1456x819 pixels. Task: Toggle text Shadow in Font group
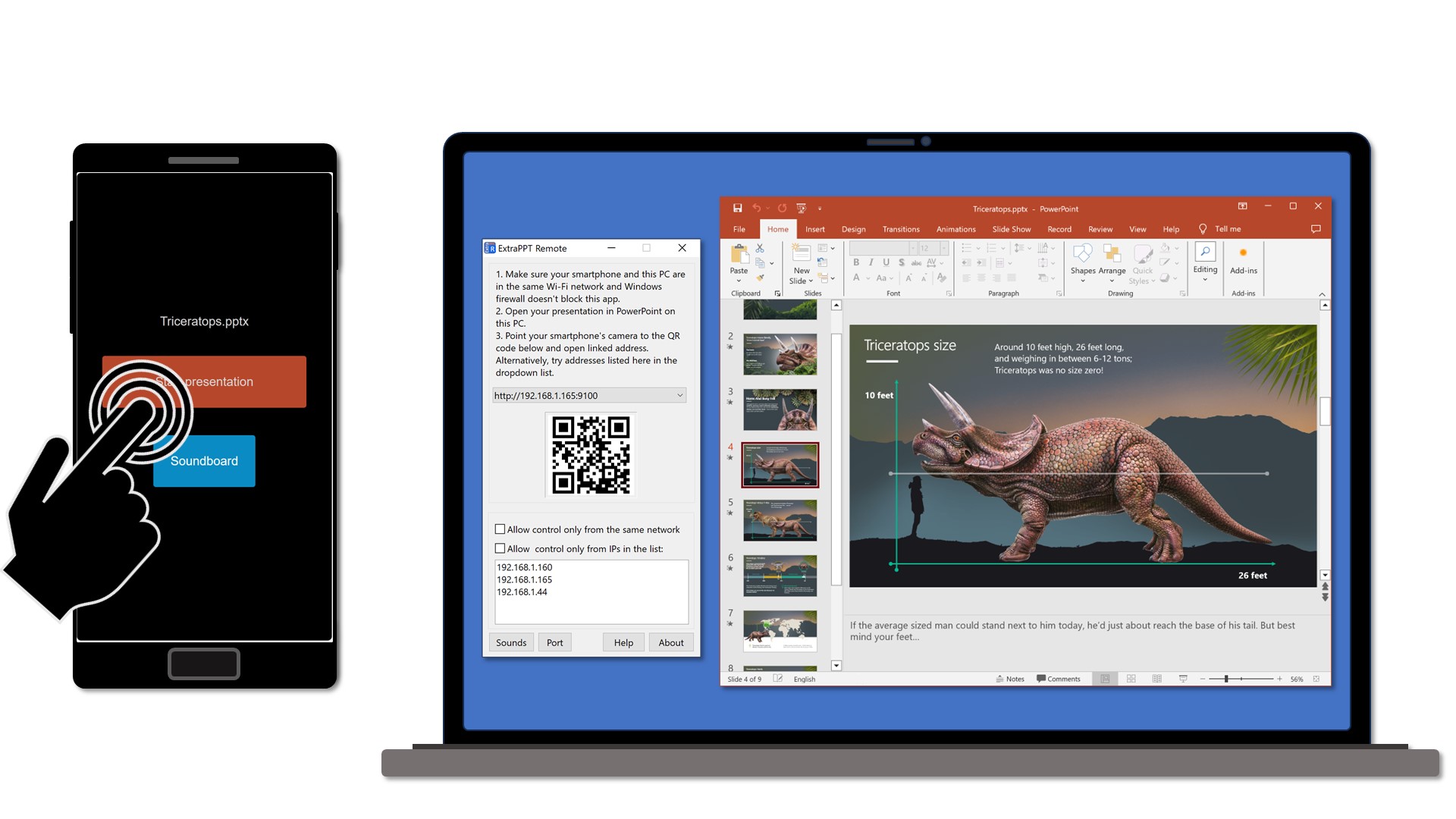click(901, 262)
